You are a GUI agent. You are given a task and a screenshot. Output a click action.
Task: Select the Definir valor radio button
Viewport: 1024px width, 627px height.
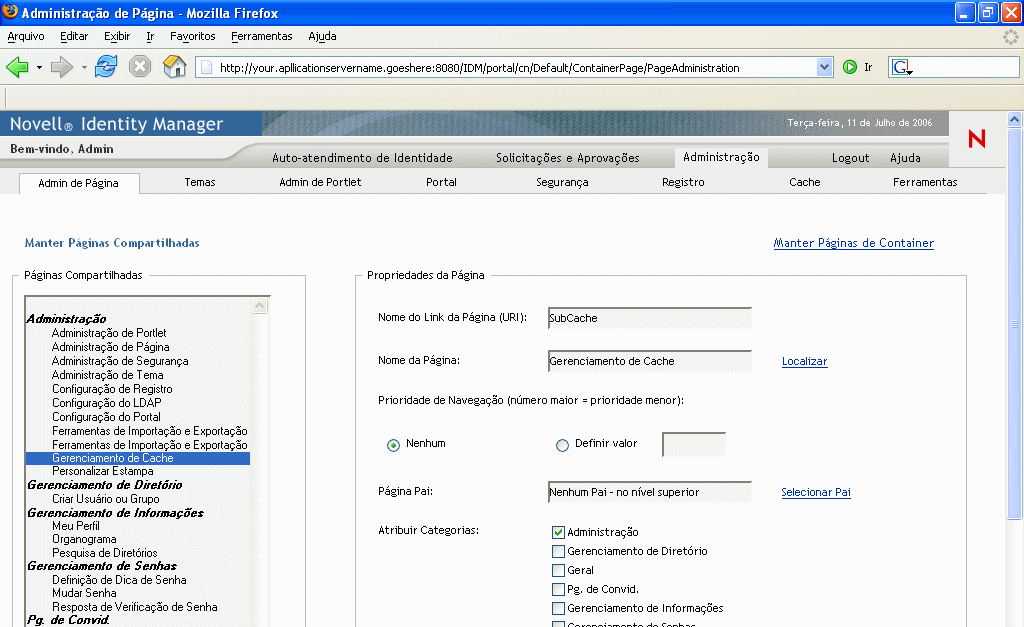562,445
